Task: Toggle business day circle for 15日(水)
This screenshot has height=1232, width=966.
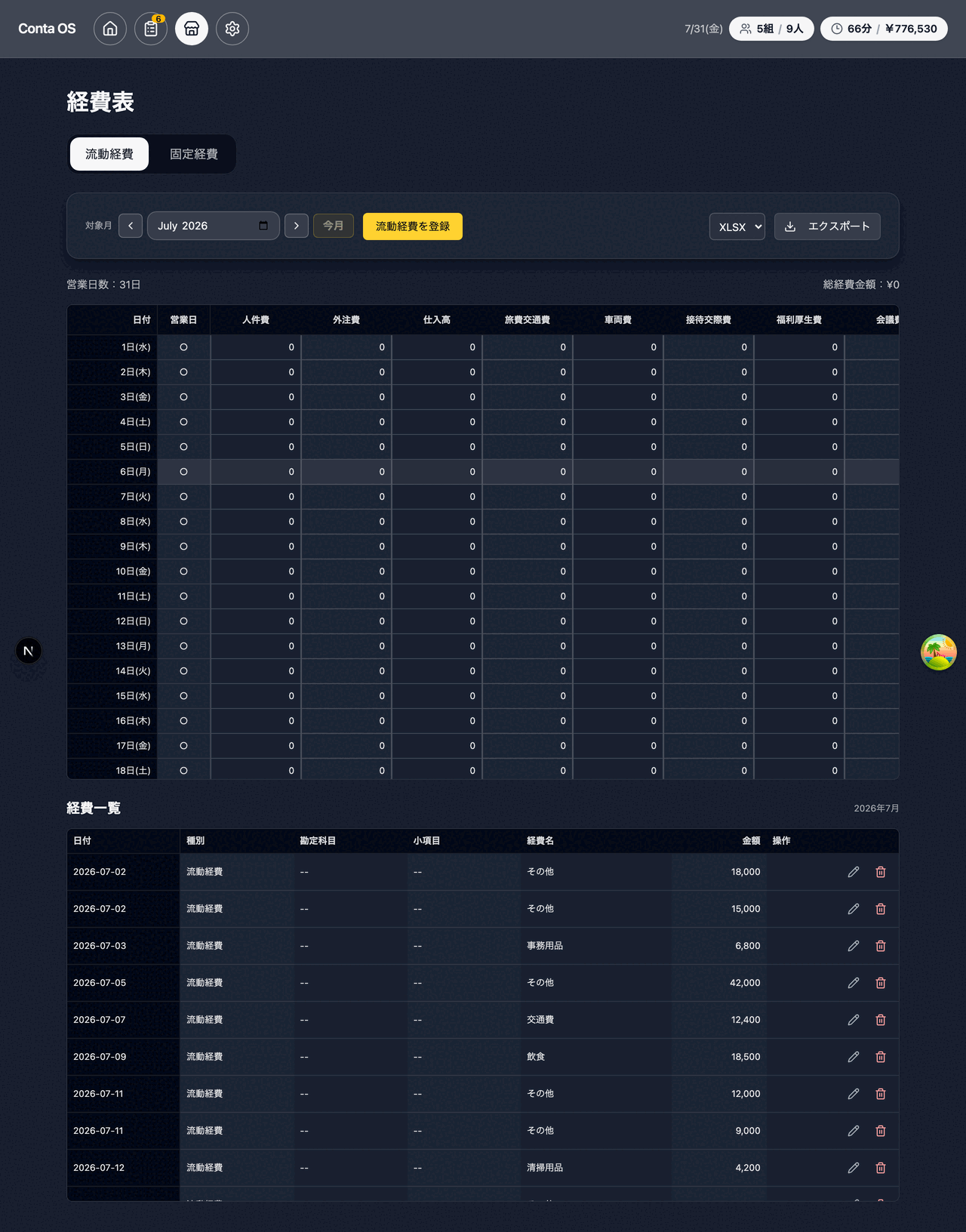Action: click(x=183, y=696)
